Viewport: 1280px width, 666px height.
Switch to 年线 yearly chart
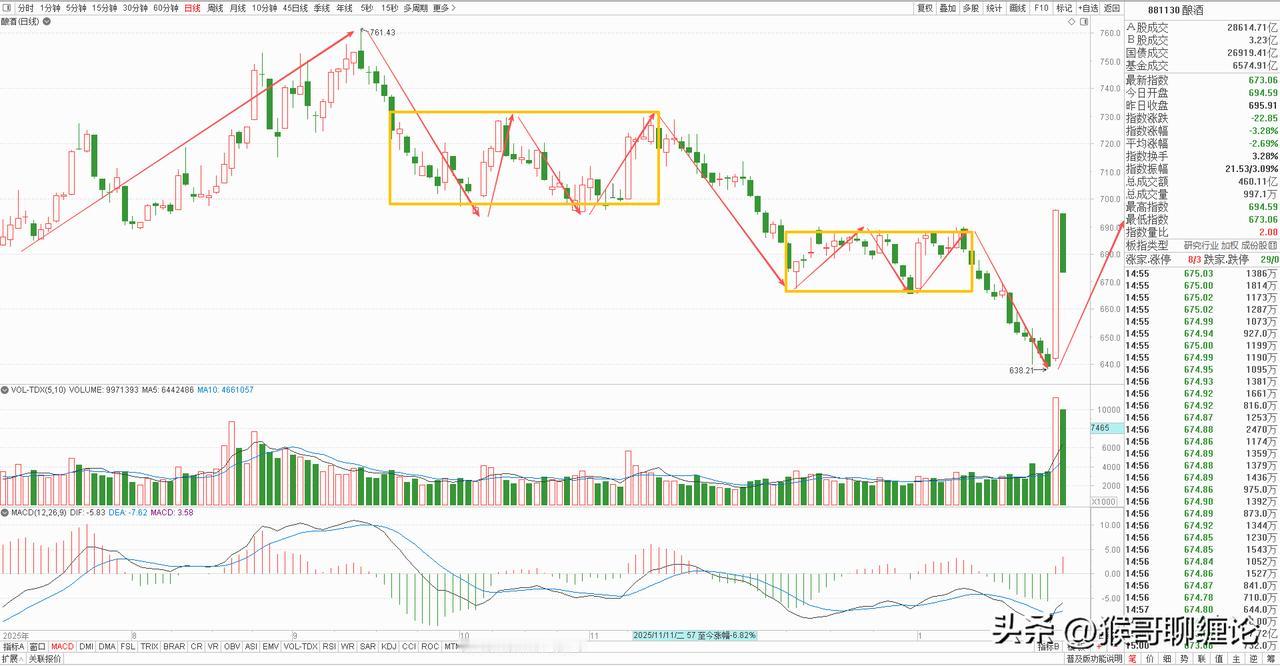click(345, 8)
